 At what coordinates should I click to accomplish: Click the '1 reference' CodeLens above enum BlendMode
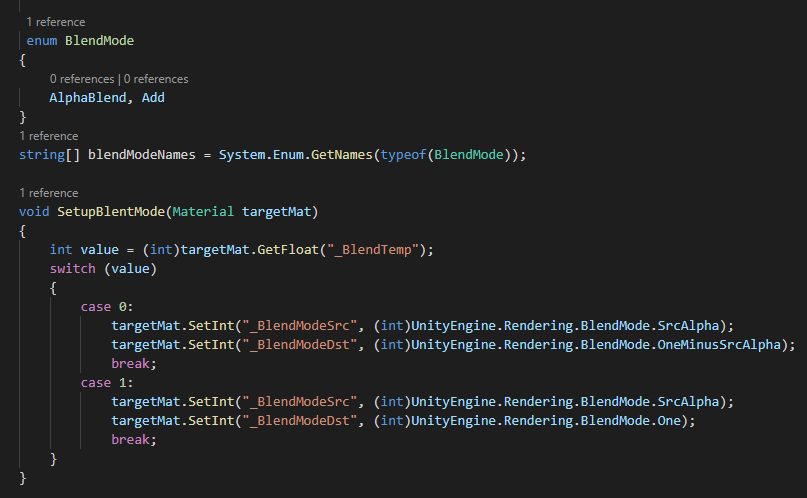(55, 22)
